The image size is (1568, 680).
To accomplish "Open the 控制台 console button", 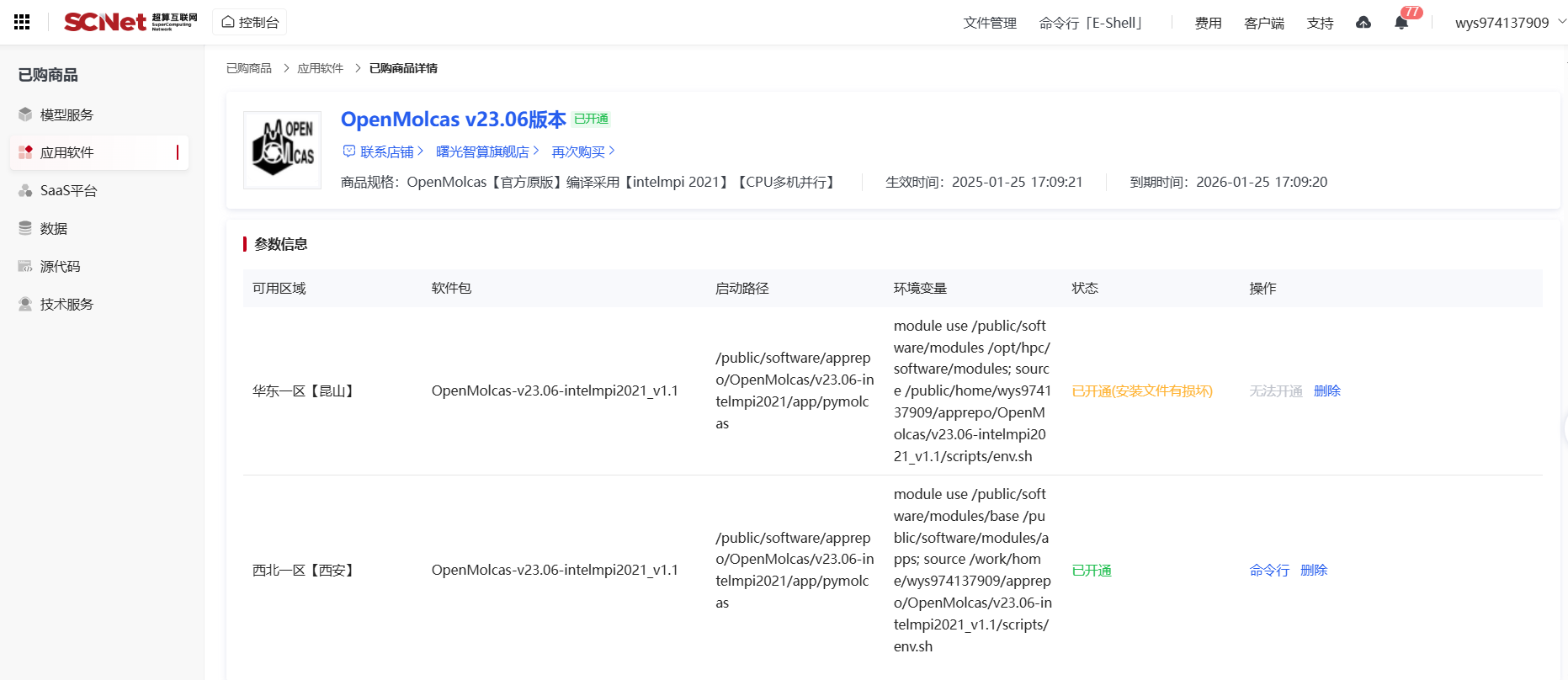I will [x=250, y=23].
